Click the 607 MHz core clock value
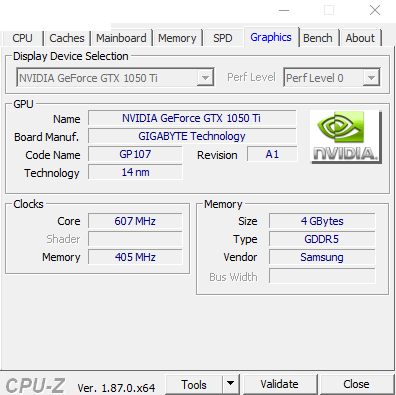This screenshot has width=396, height=395. [135, 221]
